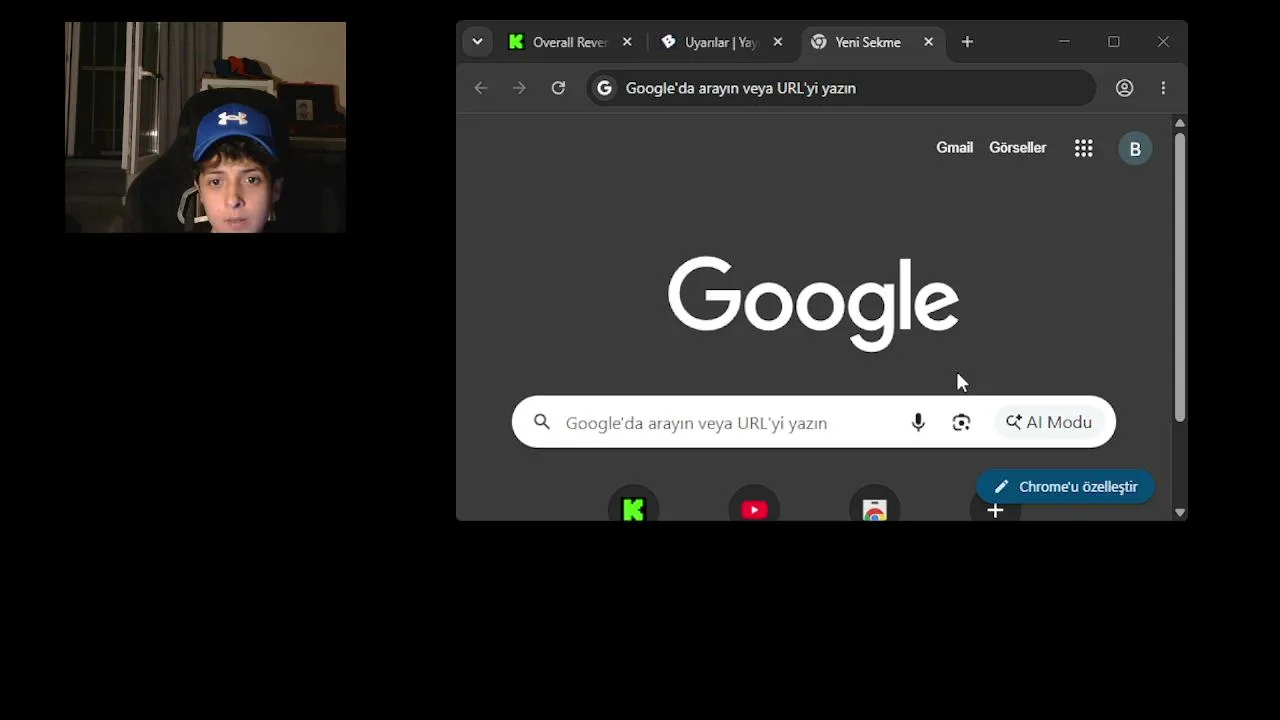Select the Yeni Sekme tab
The width and height of the screenshot is (1280, 720).
tap(873, 42)
